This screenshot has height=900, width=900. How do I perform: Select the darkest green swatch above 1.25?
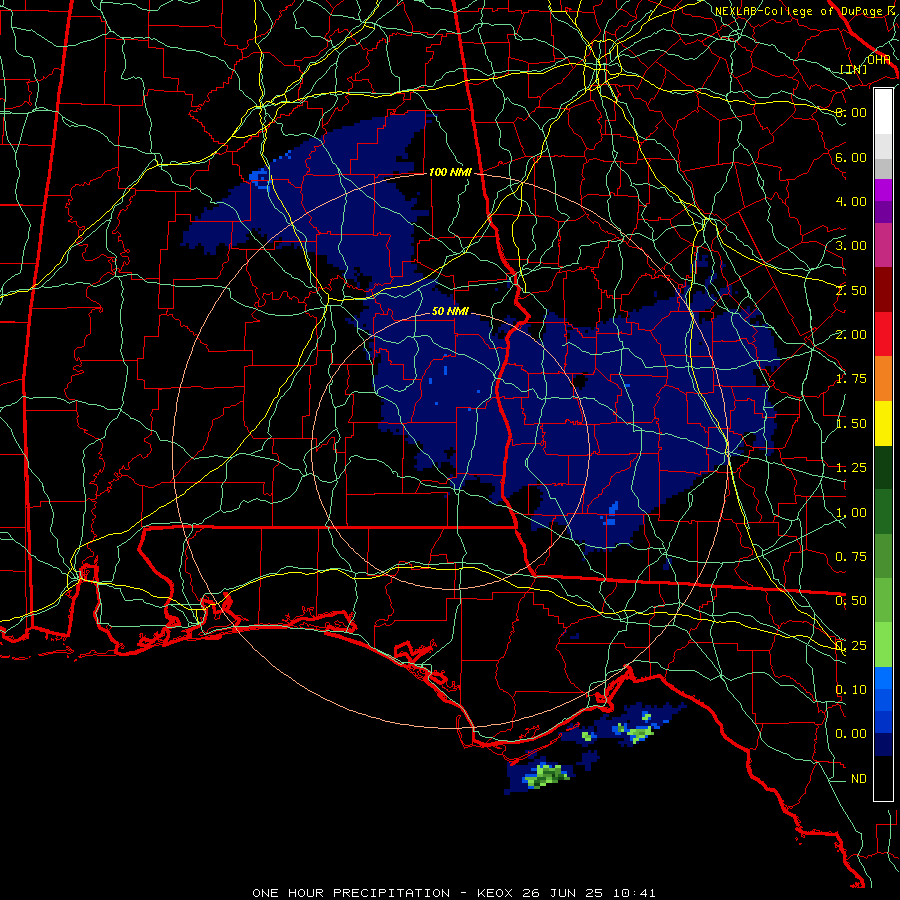point(883,468)
